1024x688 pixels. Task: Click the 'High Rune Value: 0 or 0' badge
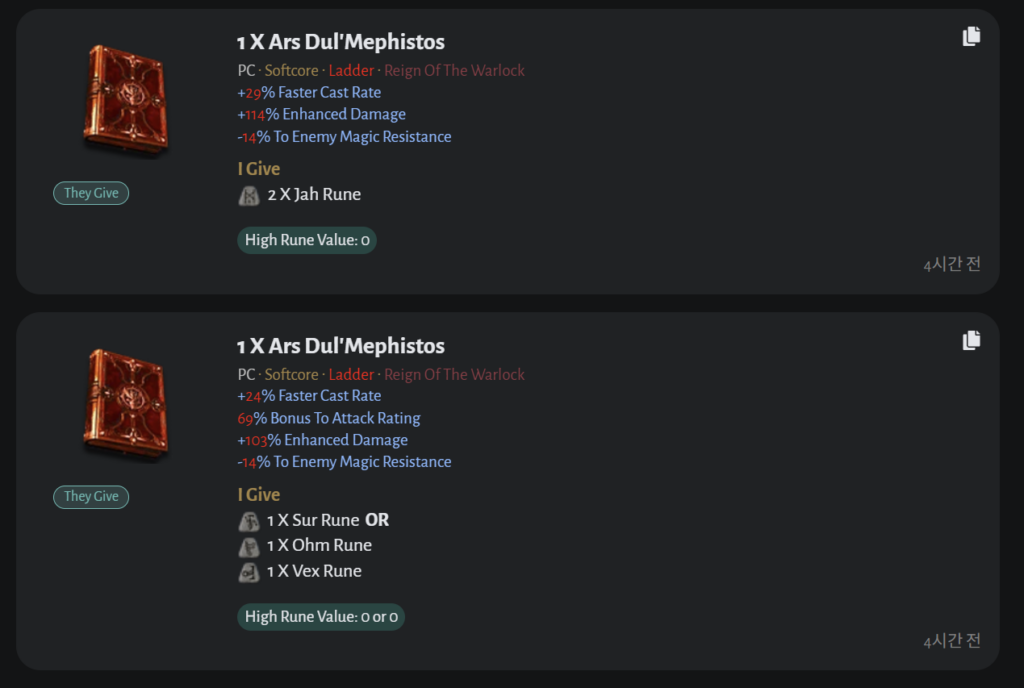point(321,616)
